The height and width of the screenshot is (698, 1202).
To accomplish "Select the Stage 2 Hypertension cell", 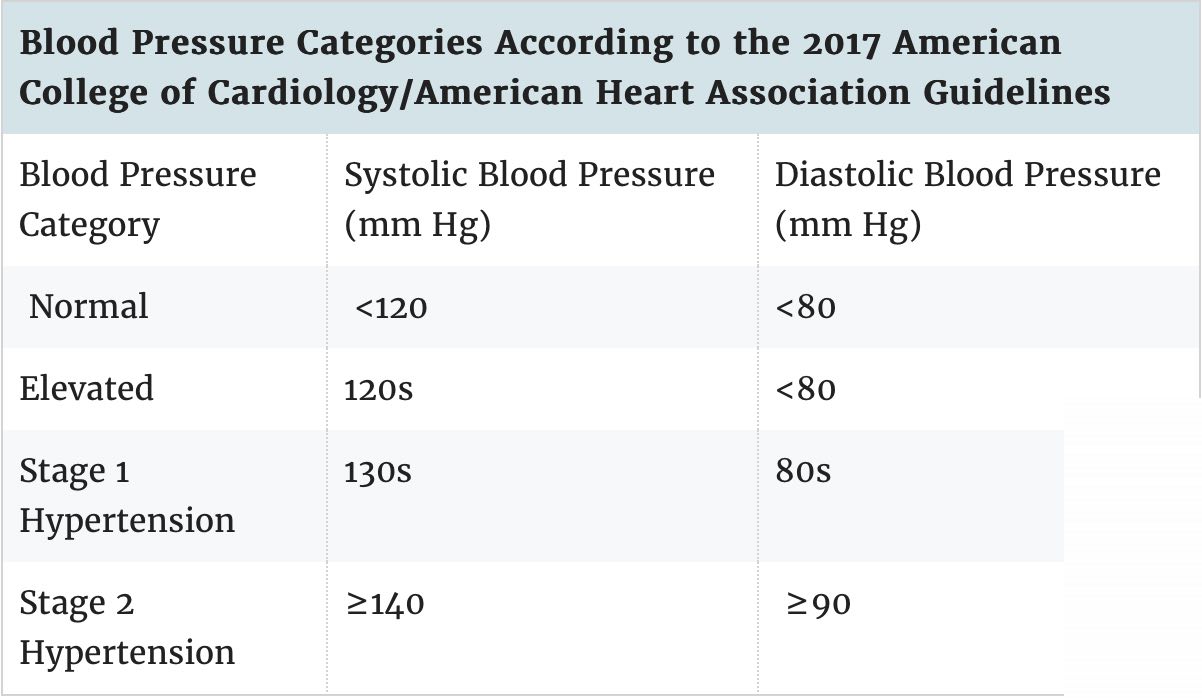I will [x=127, y=628].
